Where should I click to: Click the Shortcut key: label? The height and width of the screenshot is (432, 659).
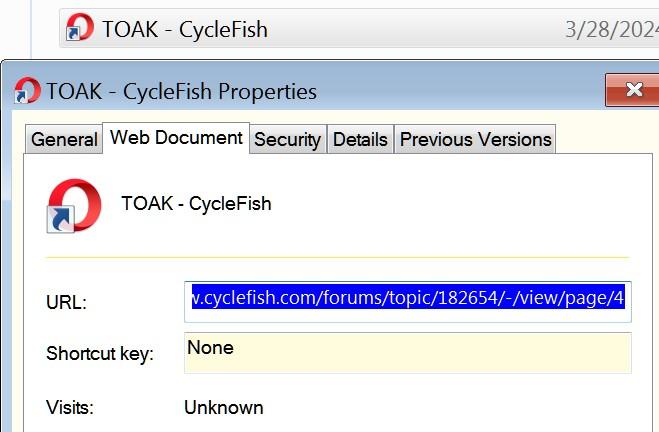[x=100, y=354]
